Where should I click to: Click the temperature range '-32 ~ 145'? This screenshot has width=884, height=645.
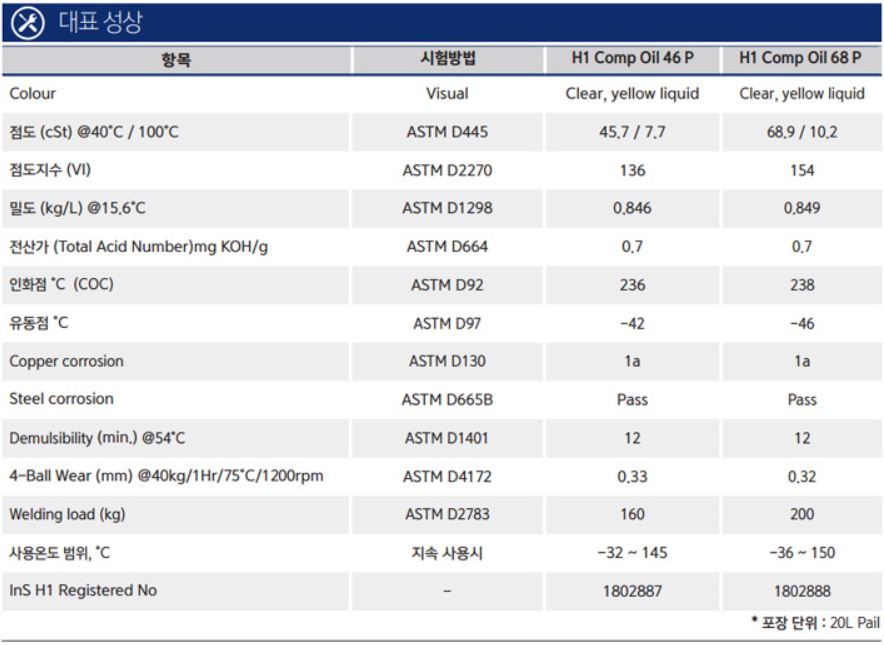coord(632,553)
